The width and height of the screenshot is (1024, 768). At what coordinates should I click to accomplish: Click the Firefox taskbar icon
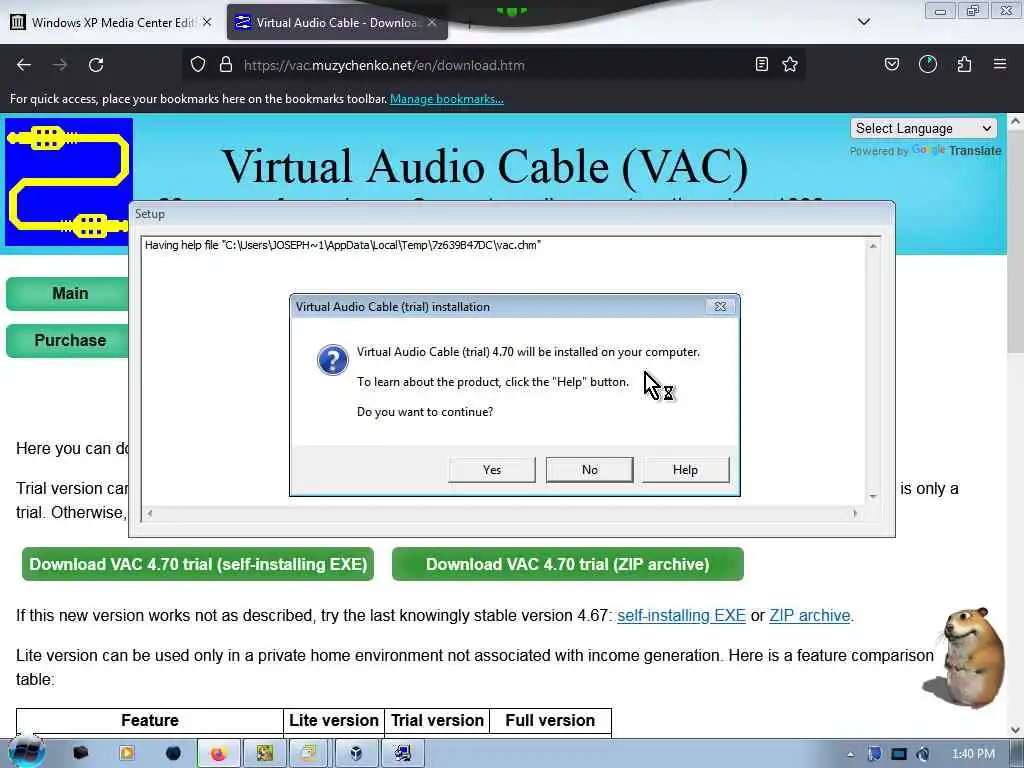point(218,754)
